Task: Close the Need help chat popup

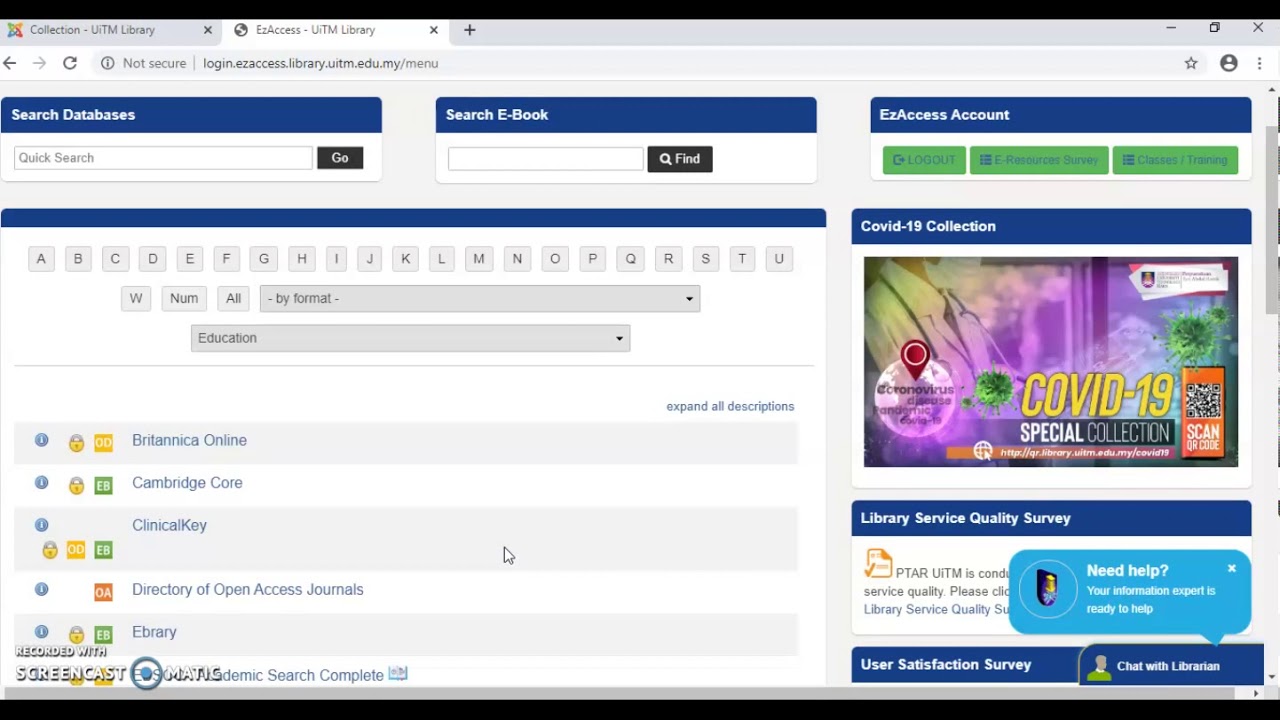Action: (1232, 568)
